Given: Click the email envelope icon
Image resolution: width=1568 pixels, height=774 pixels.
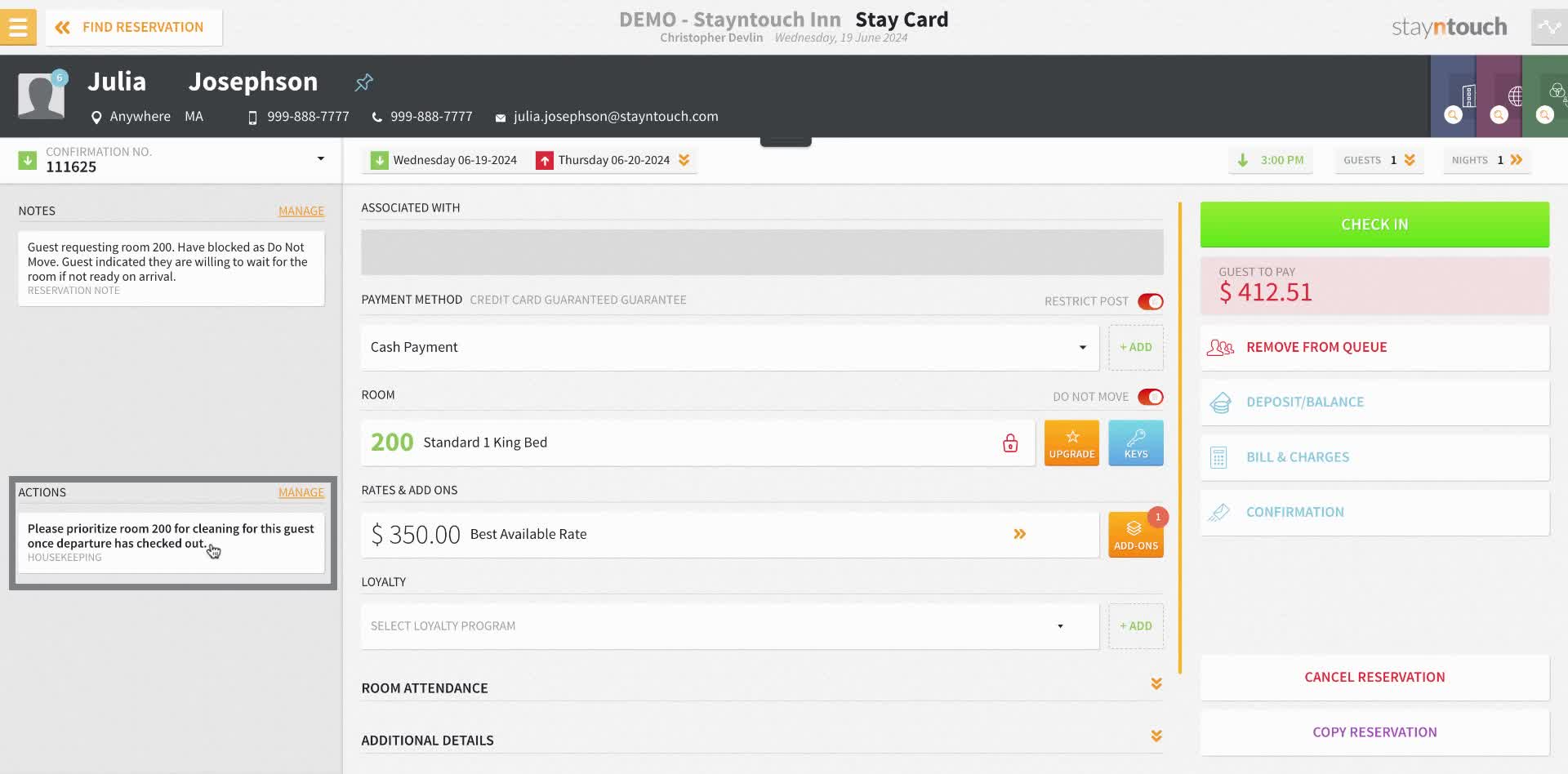Looking at the screenshot, I should pos(501,118).
